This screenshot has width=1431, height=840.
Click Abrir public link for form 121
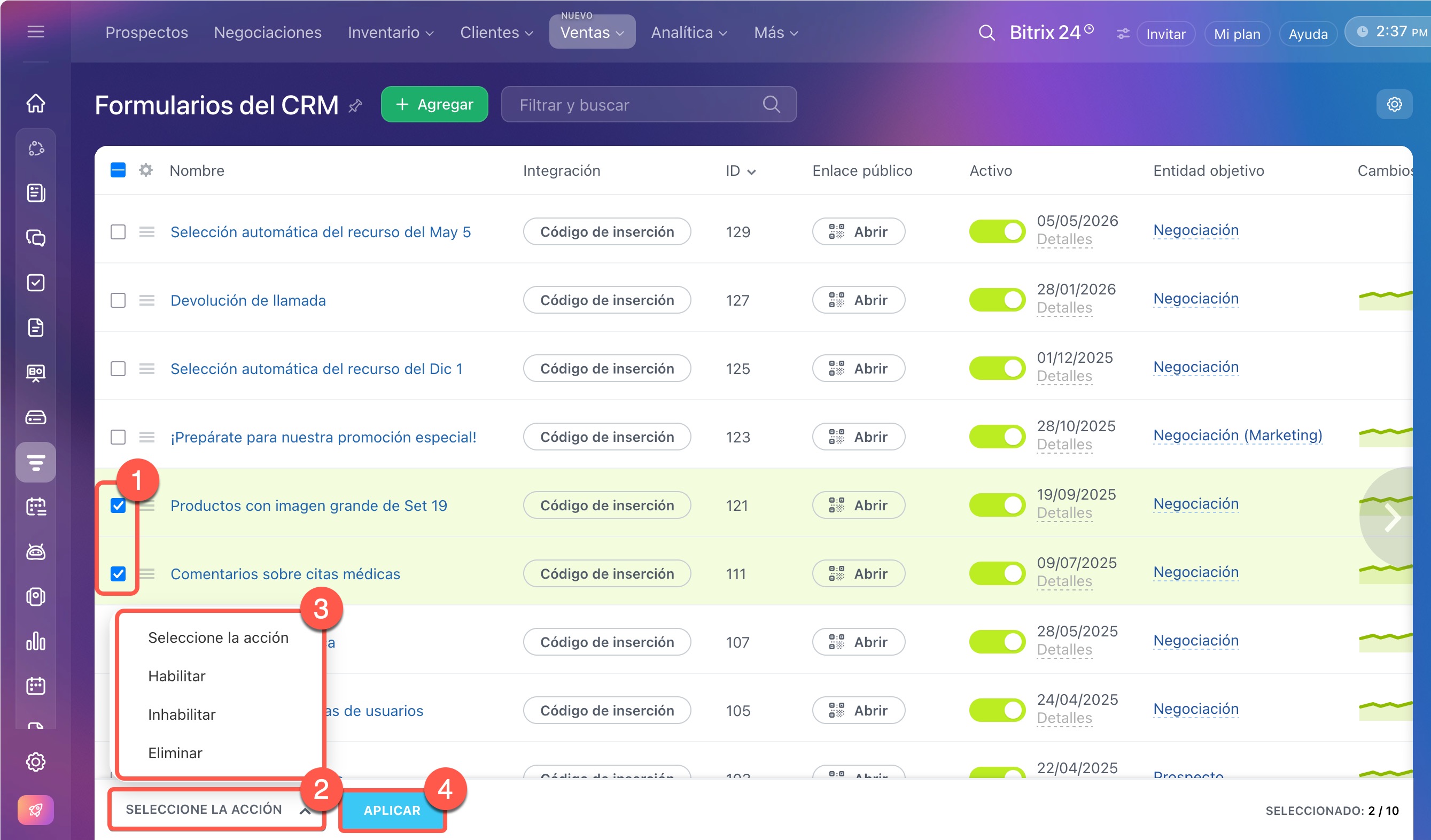(859, 505)
